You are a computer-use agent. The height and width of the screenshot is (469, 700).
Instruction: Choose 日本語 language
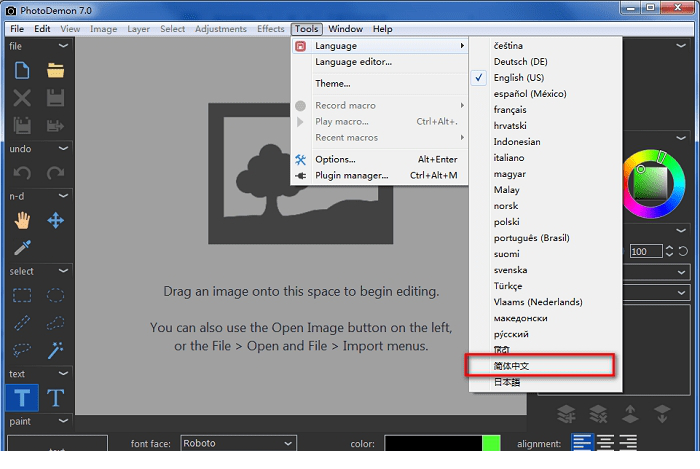coord(545,382)
